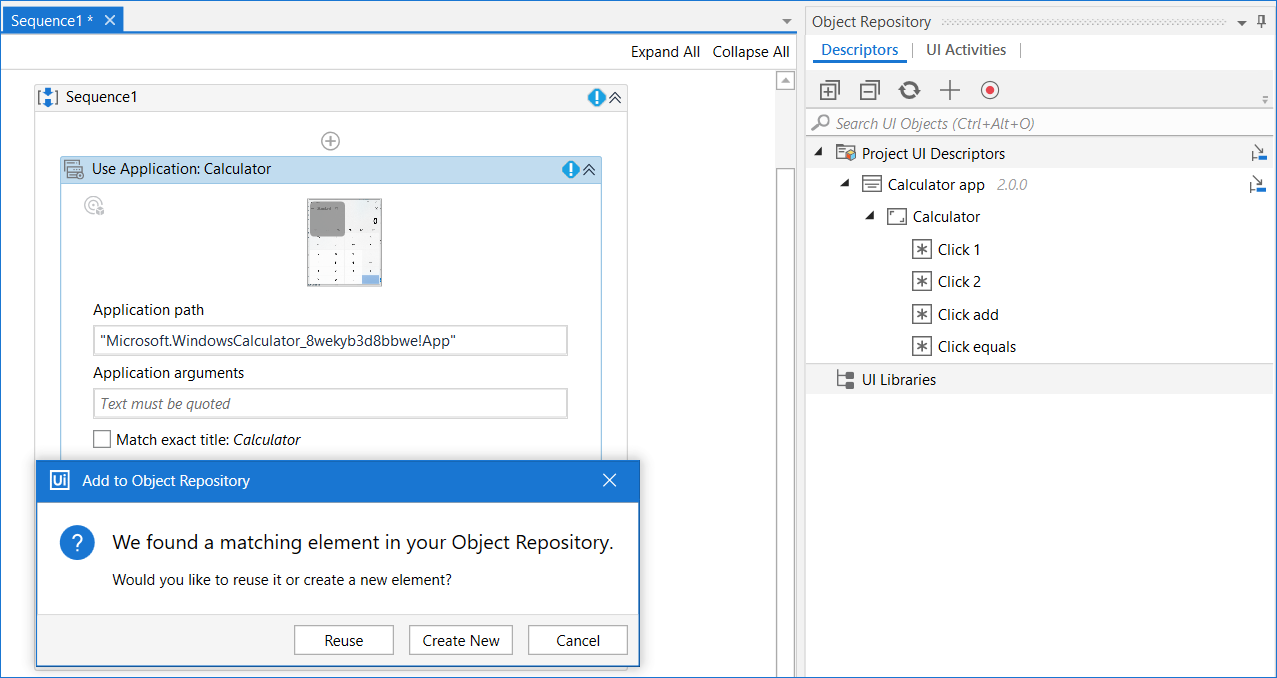Viewport: 1277px width, 678px height.
Task: Switch to the UI Activities tab
Action: pos(965,50)
